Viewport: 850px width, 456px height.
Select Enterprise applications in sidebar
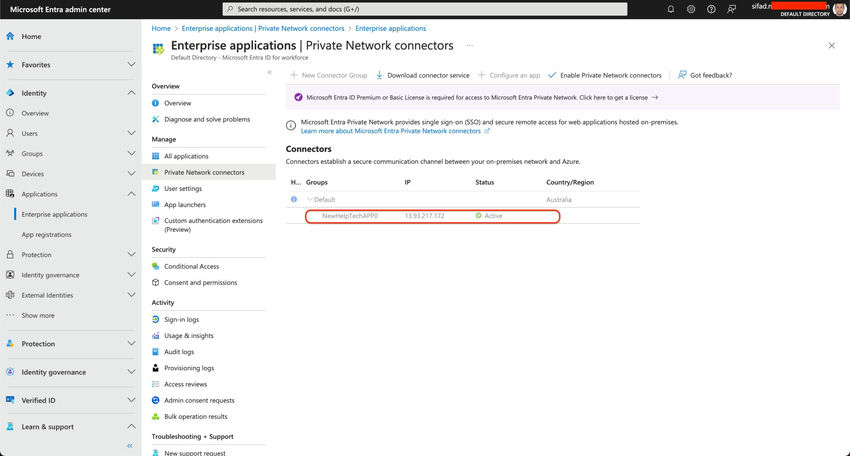tap(54, 214)
